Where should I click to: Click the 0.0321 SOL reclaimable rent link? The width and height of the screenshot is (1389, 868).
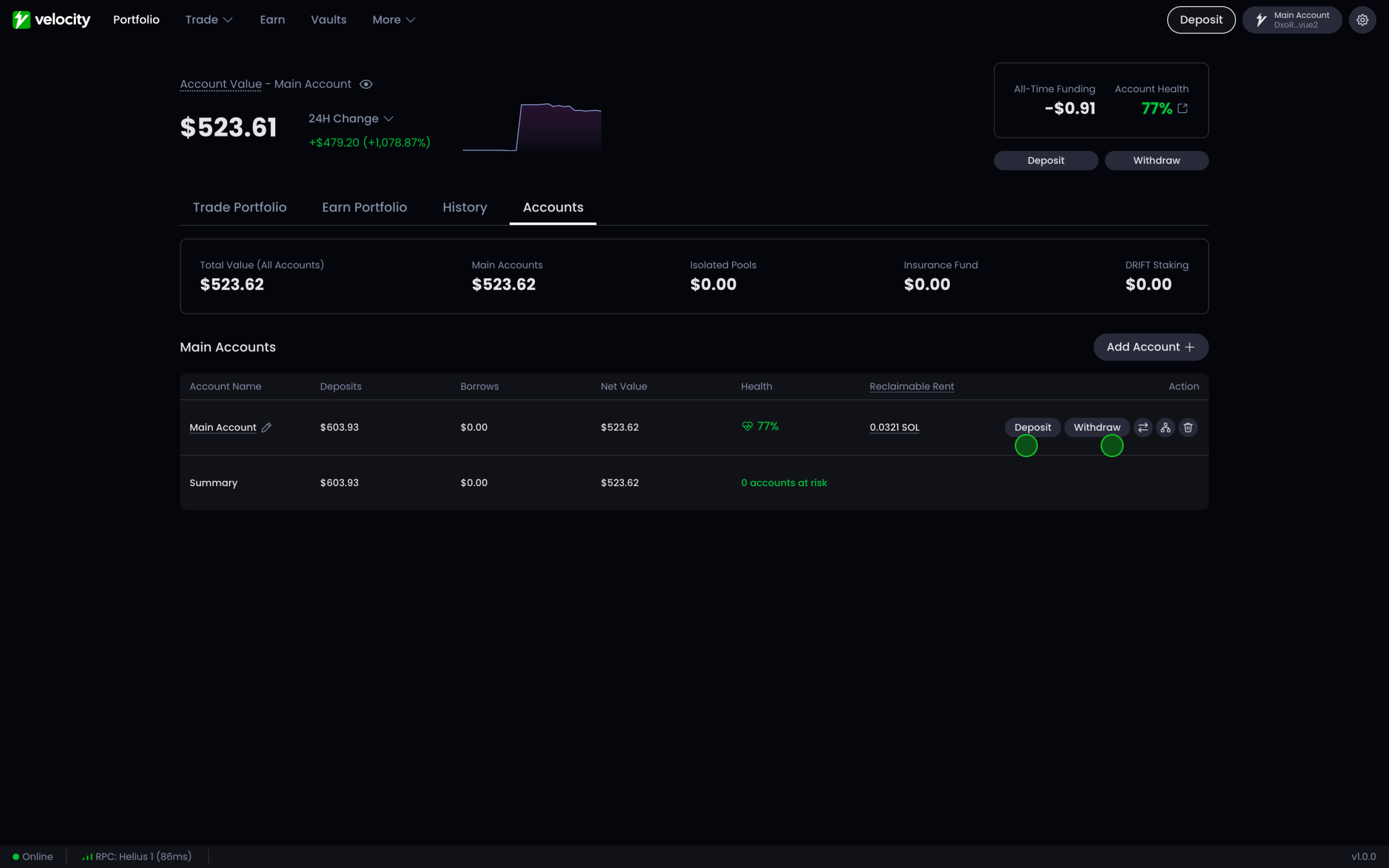[894, 428]
